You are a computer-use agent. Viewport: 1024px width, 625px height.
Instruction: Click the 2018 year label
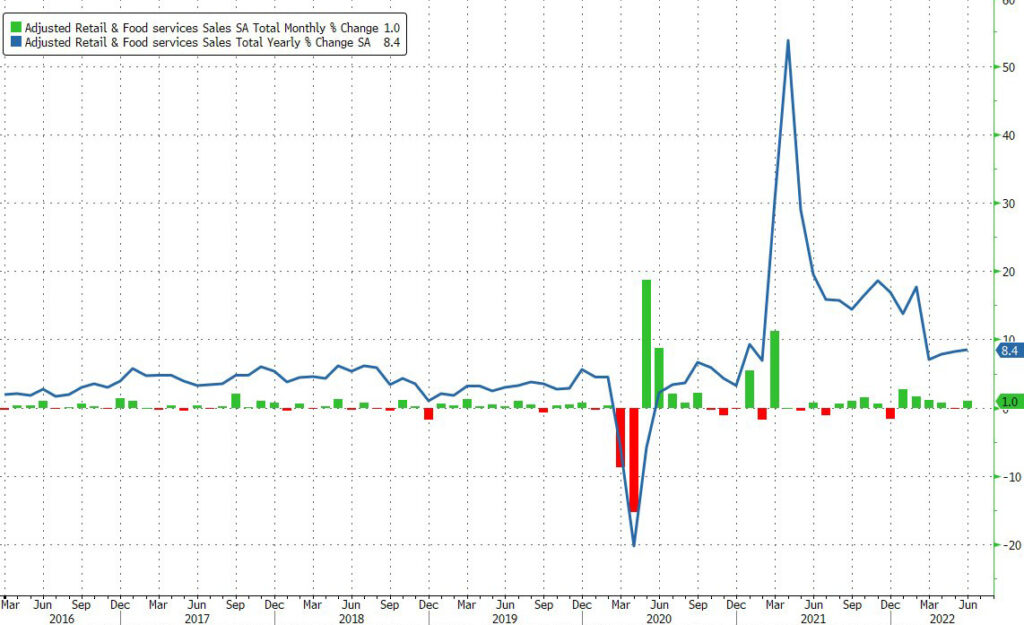(x=351, y=618)
